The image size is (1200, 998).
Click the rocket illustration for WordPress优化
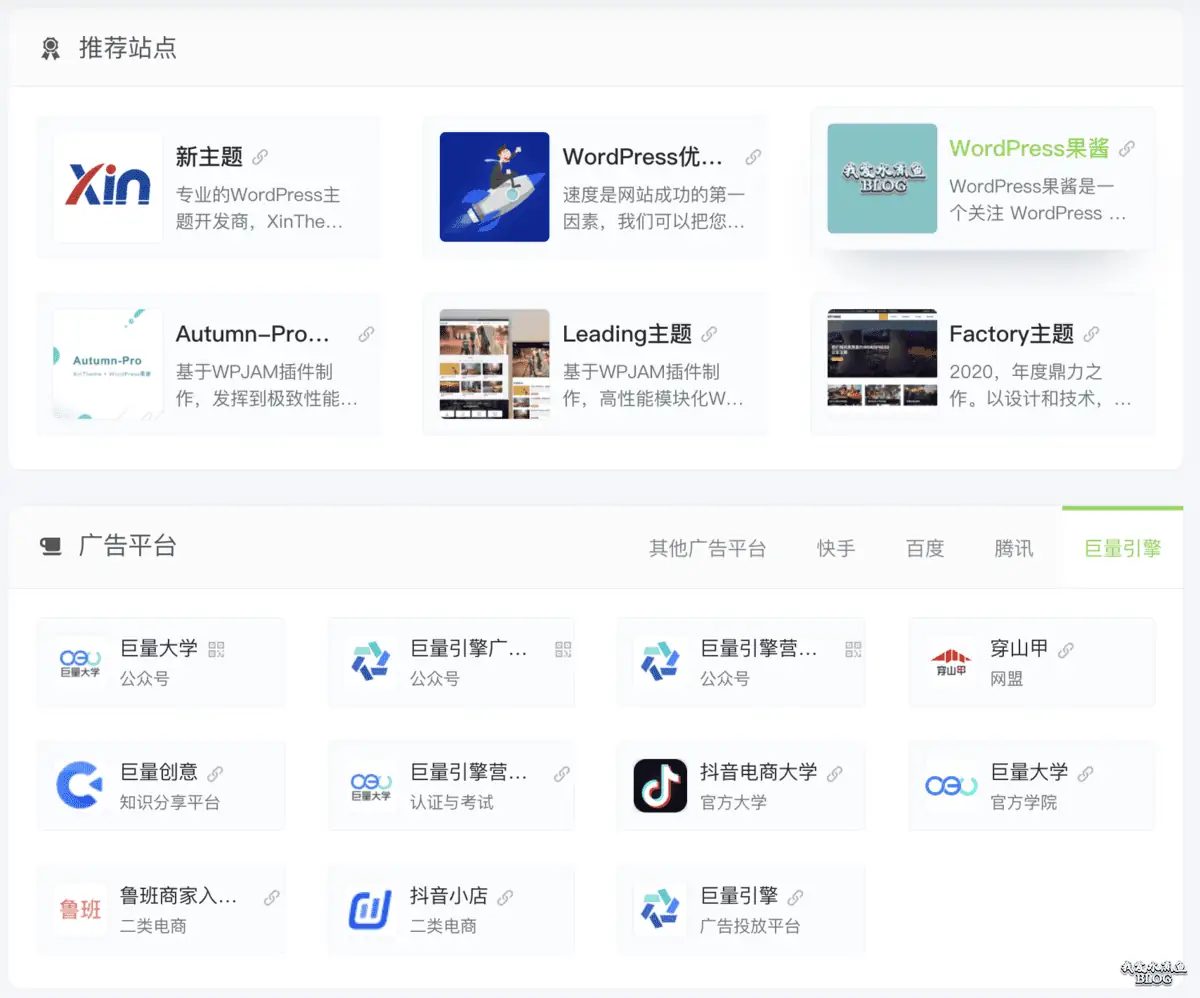492,186
